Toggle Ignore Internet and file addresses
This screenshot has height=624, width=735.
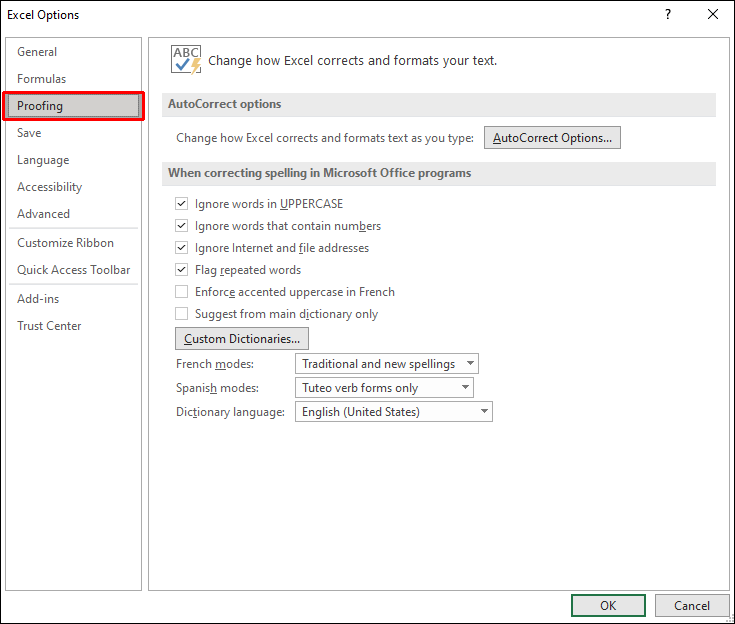pyautogui.click(x=182, y=248)
